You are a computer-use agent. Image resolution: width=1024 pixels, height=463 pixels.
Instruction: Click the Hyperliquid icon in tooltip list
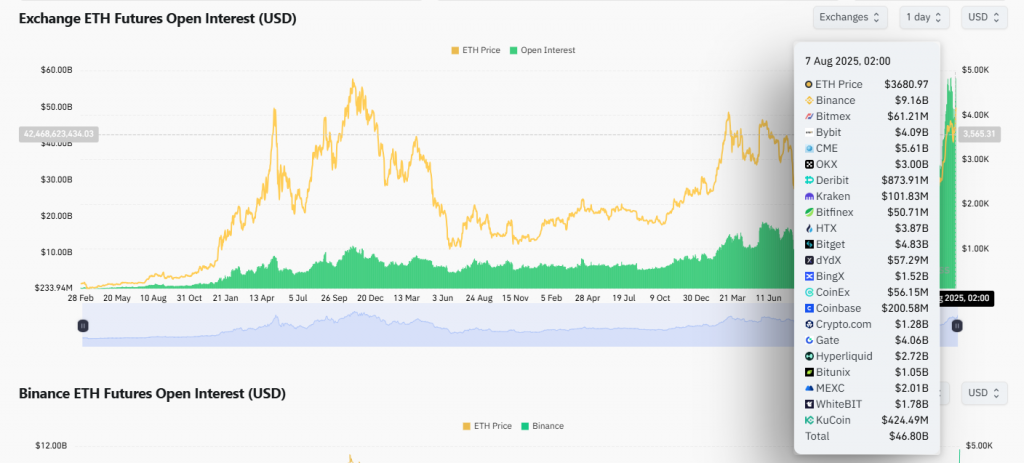point(808,356)
